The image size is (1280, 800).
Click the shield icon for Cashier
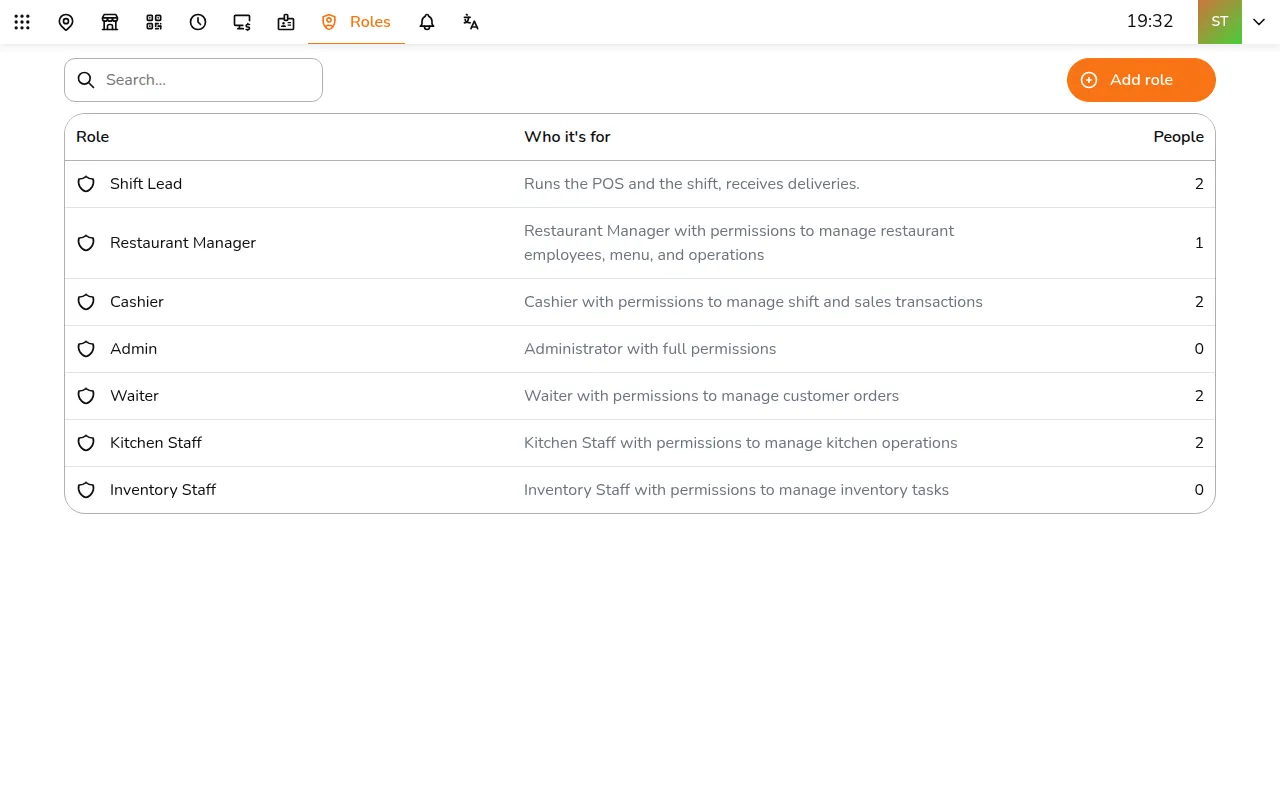(86, 302)
